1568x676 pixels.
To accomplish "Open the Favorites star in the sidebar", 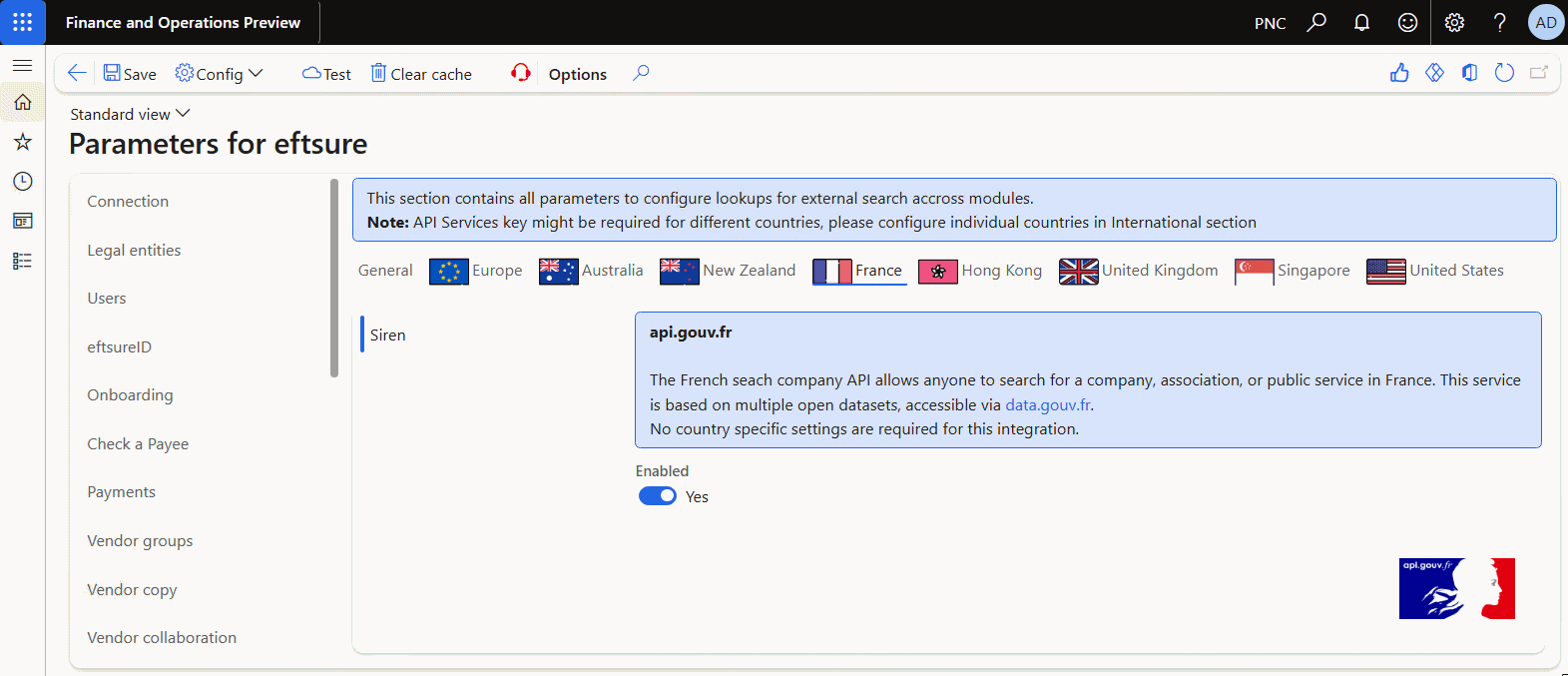I will click(x=22, y=142).
